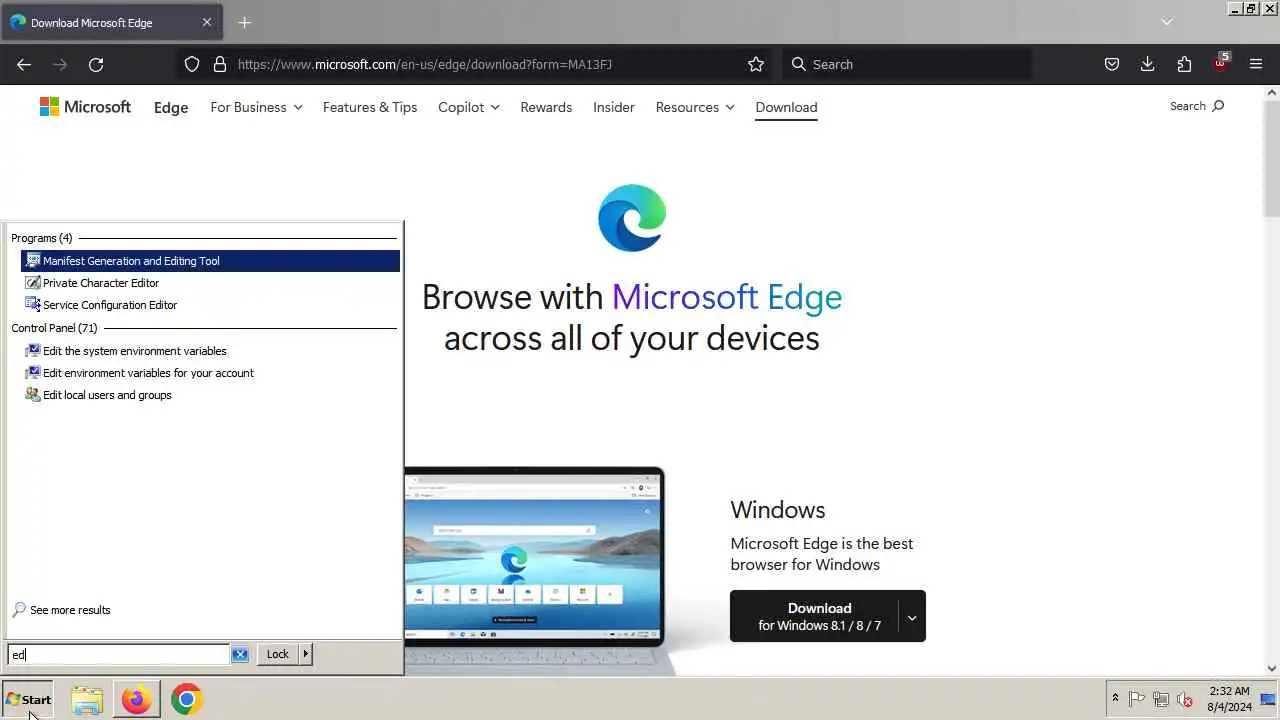Open tracking protection shield icon
The width and height of the screenshot is (1280, 720).
(192, 64)
